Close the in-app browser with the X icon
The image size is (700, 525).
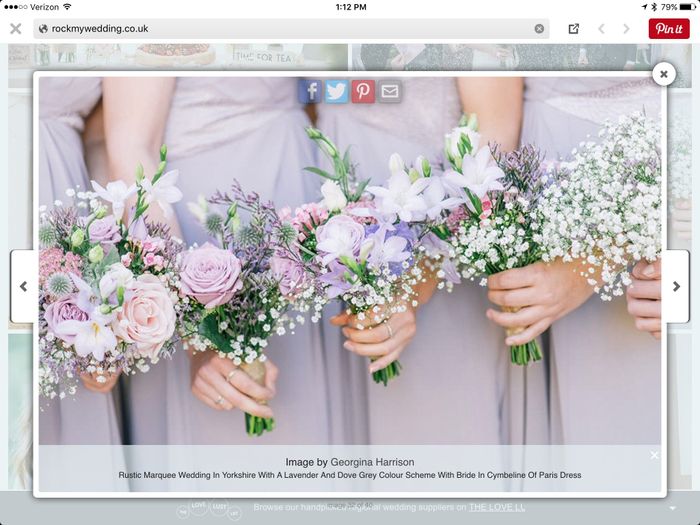[16, 29]
